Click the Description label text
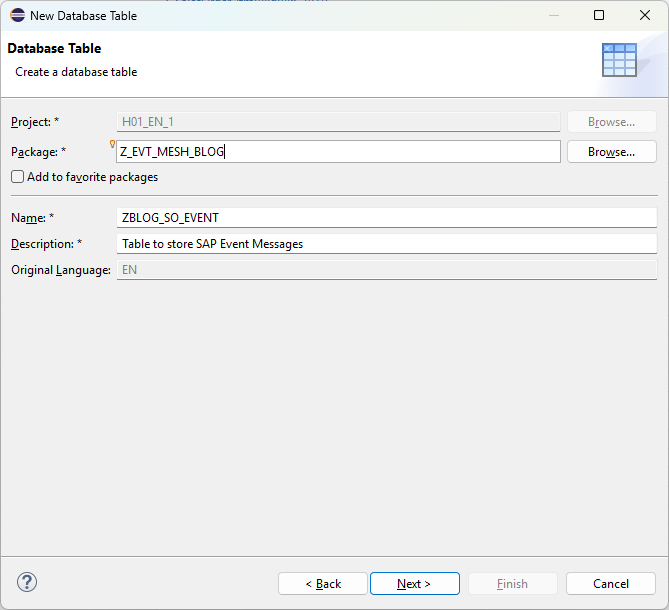The width and height of the screenshot is (669, 610). coord(42,244)
